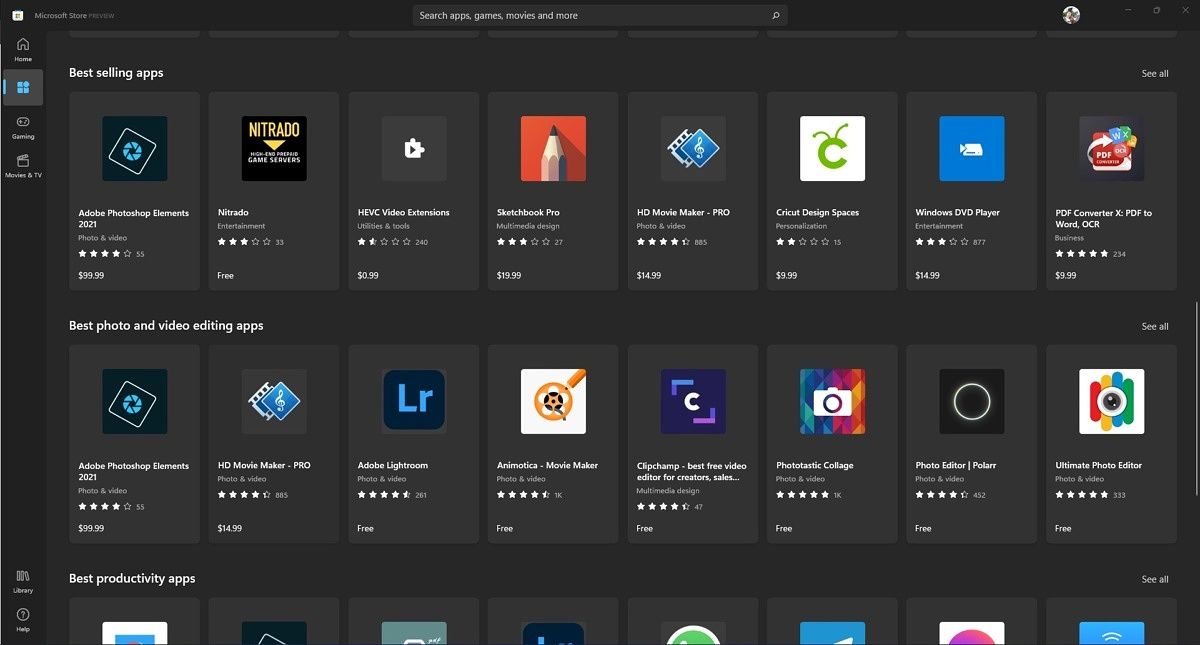
Task: Open your account profile avatar
Action: click(1070, 15)
